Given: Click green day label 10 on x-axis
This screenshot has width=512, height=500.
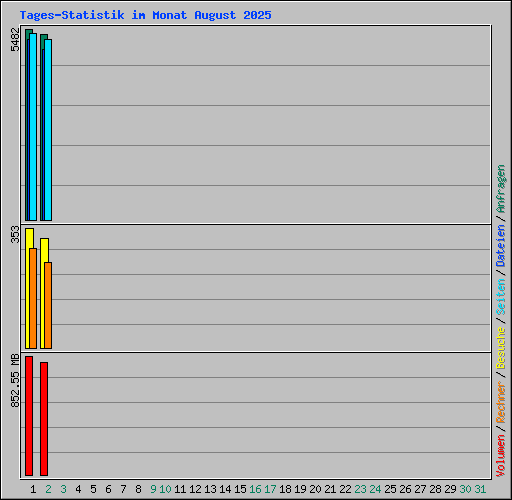Looking at the screenshot, I should pos(165,489).
